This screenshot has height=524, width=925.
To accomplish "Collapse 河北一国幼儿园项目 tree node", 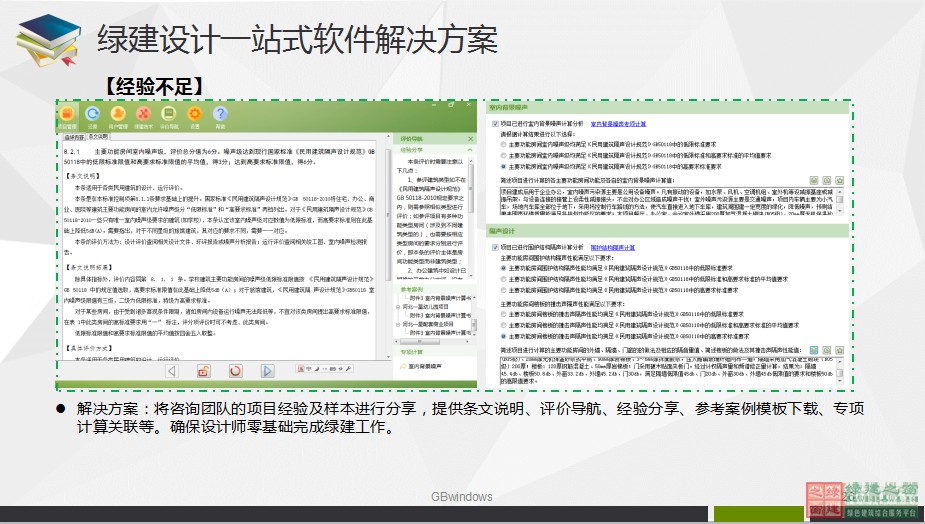I will [399, 307].
